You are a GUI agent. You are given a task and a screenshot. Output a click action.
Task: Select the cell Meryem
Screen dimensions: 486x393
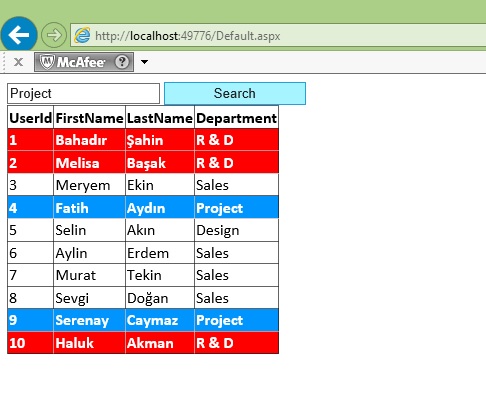point(89,185)
